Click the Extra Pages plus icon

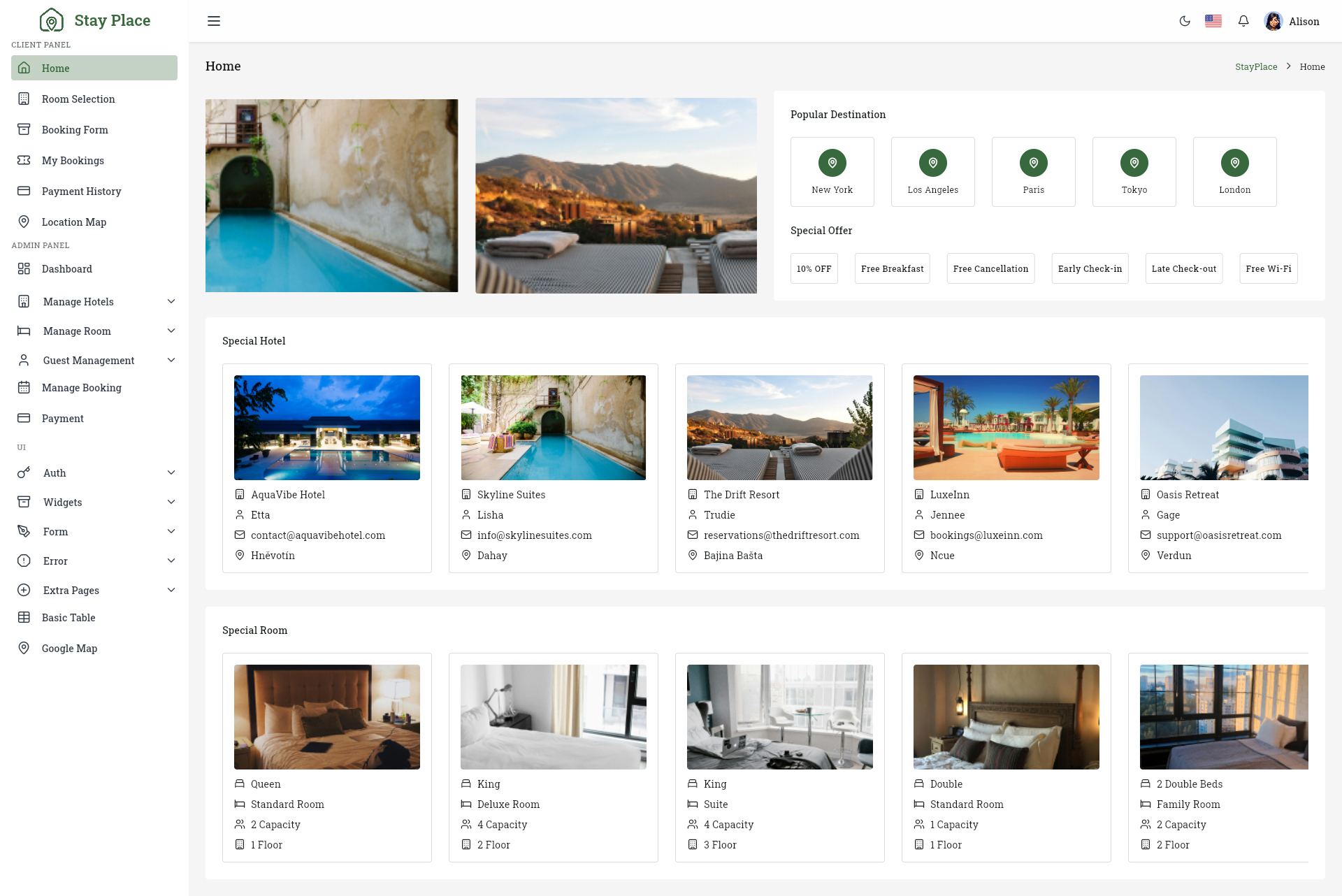[24, 590]
